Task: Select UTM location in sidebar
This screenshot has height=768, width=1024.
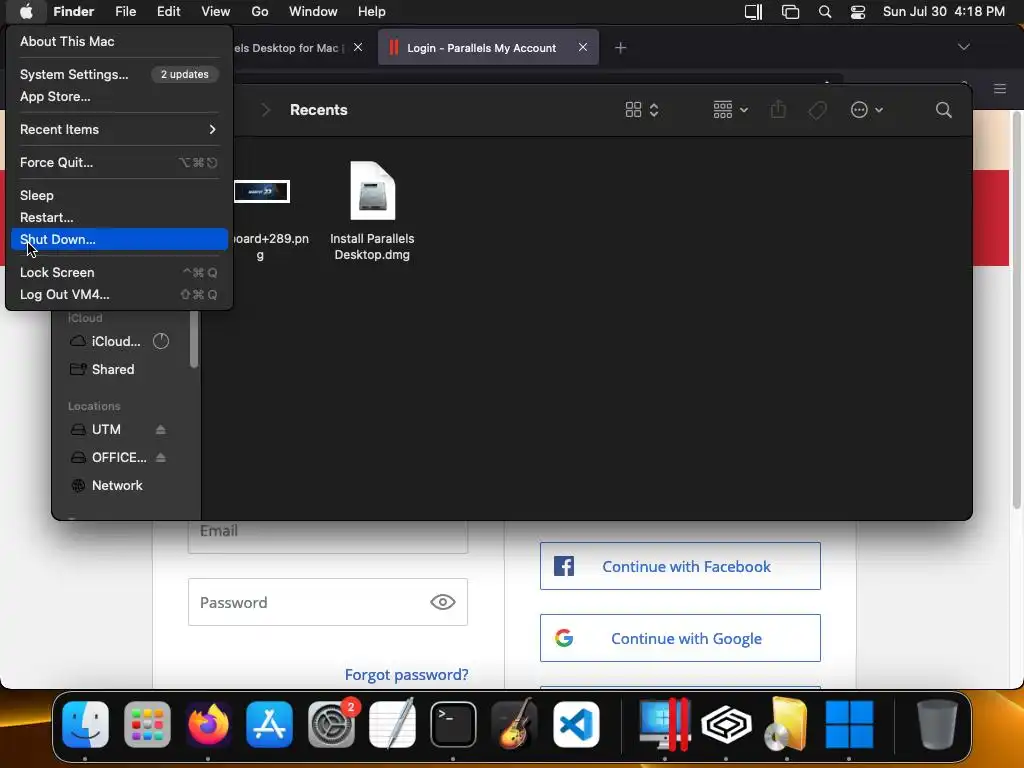Action: click(108, 429)
